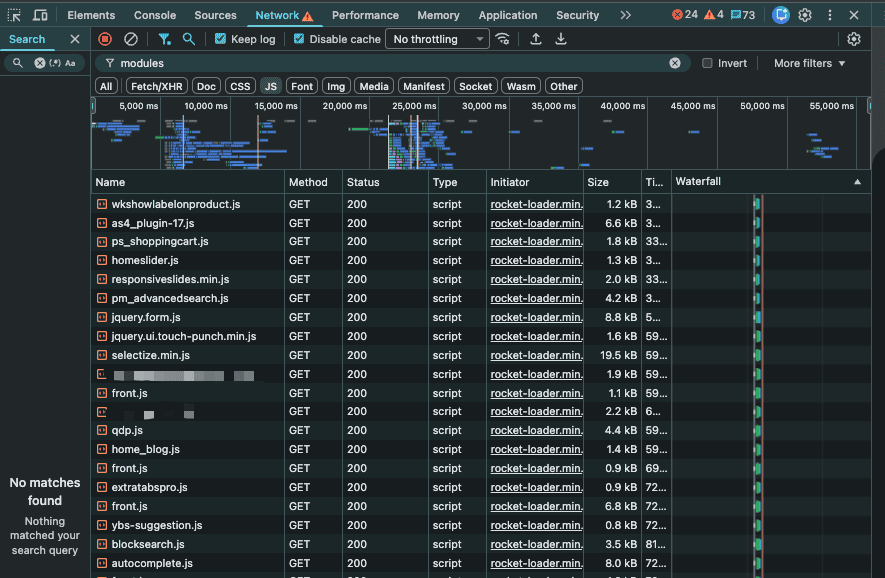Viewport: 885px width, 578px height.
Task: Switch to the Memory tab
Action: pyautogui.click(x=438, y=15)
